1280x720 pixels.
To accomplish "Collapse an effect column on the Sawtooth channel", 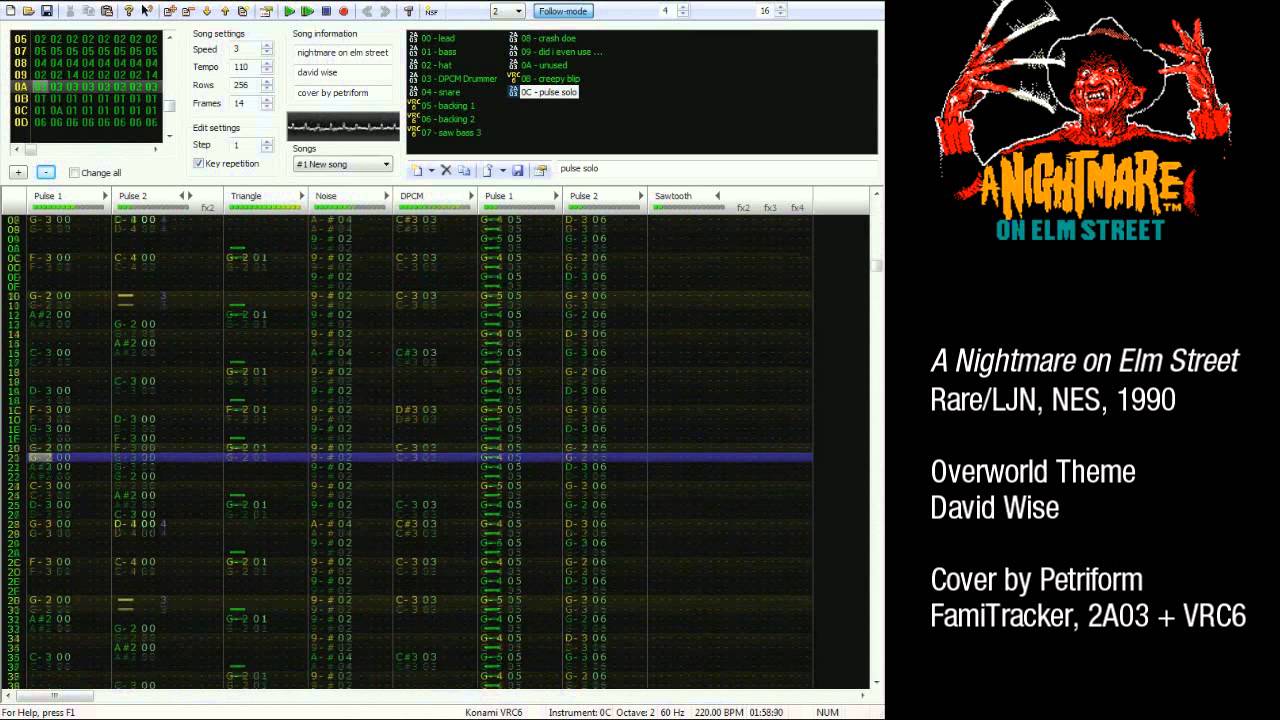I will tap(717, 196).
